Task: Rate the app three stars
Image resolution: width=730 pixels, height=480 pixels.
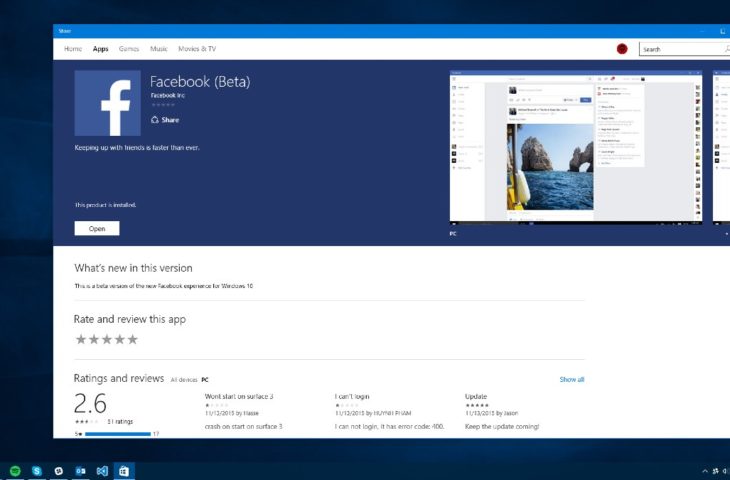Action: pyautogui.click(x=107, y=339)
